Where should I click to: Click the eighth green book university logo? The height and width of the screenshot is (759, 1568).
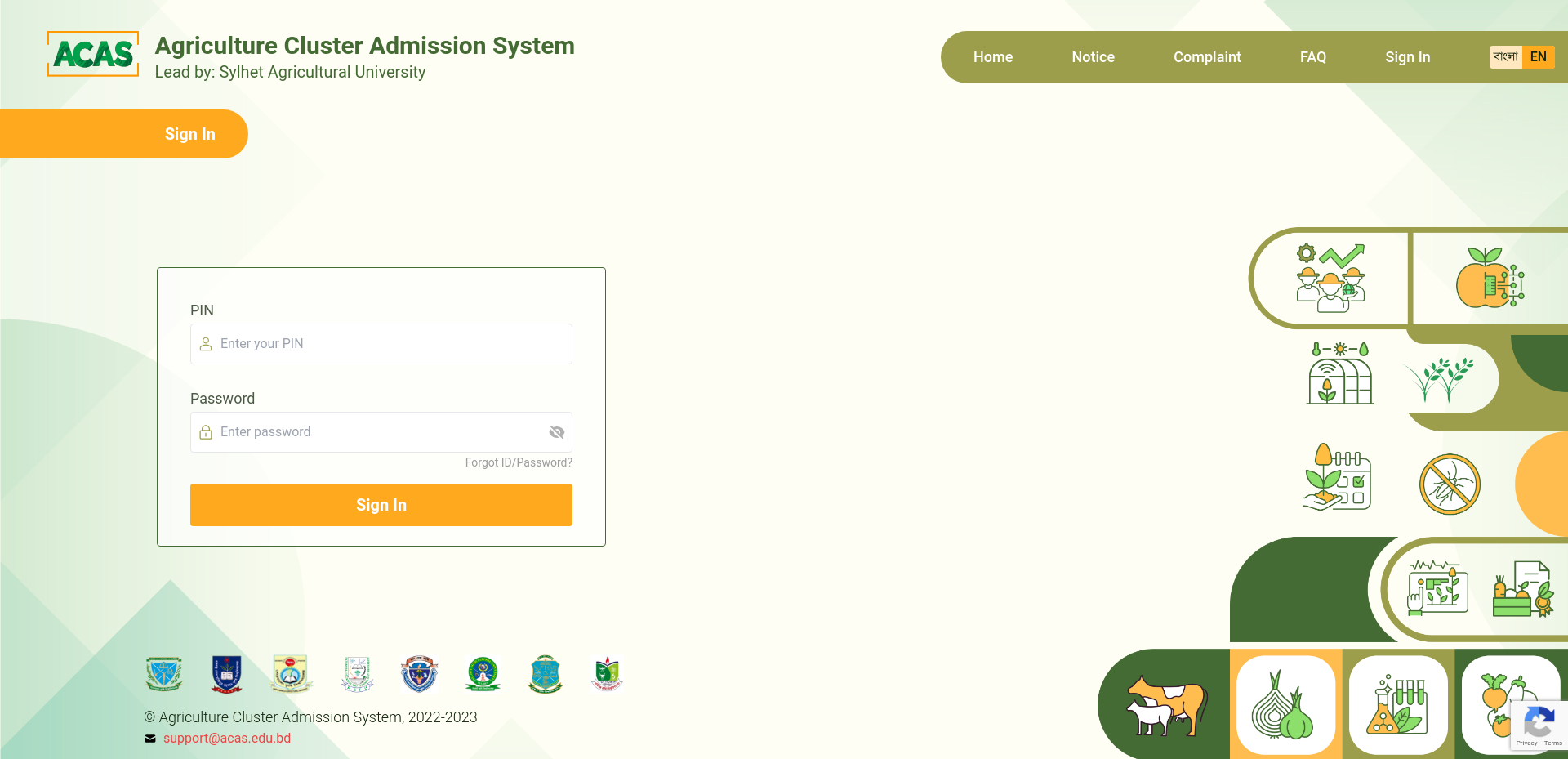(x=607, y=674)
